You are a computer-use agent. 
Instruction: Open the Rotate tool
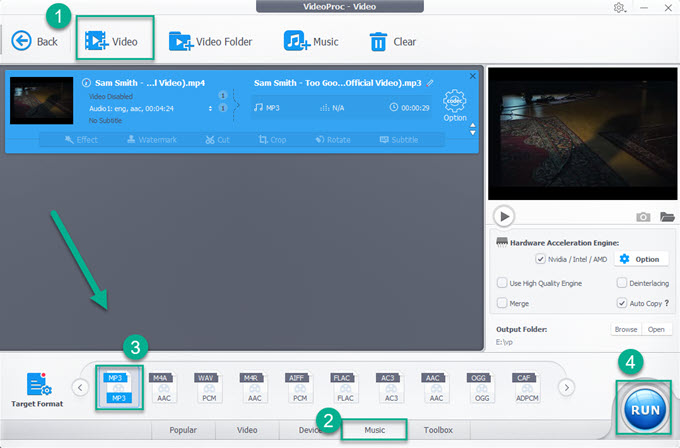[333, 140]
